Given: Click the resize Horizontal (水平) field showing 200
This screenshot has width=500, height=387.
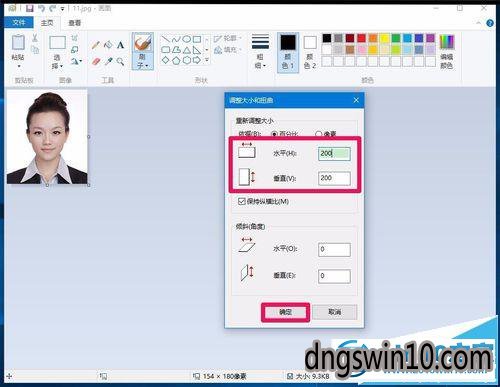Looking at the screenshot, I should 334,154.
